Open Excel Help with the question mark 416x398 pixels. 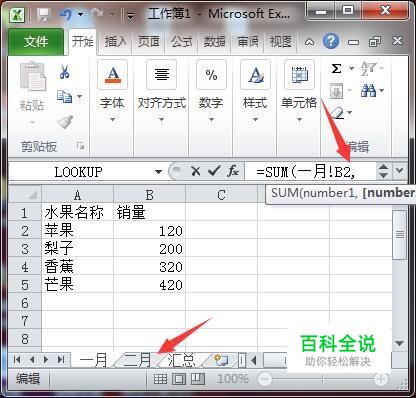click(331, 42)
